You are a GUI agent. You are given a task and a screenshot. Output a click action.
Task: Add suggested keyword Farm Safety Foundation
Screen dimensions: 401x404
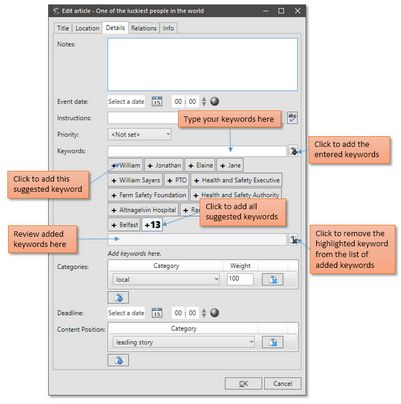(x=148, y=195)
